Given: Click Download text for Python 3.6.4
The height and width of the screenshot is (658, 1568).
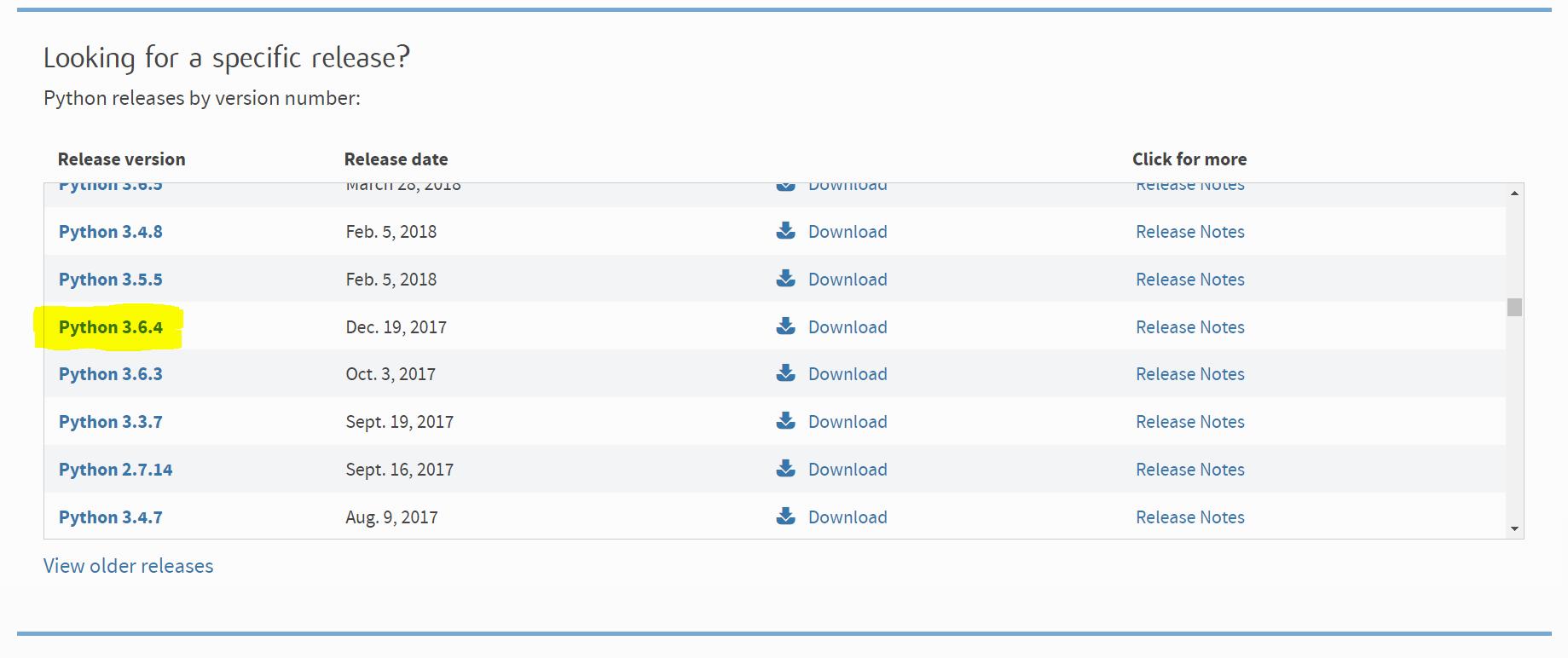Looking at the screenshot, I should coord(848,327).
